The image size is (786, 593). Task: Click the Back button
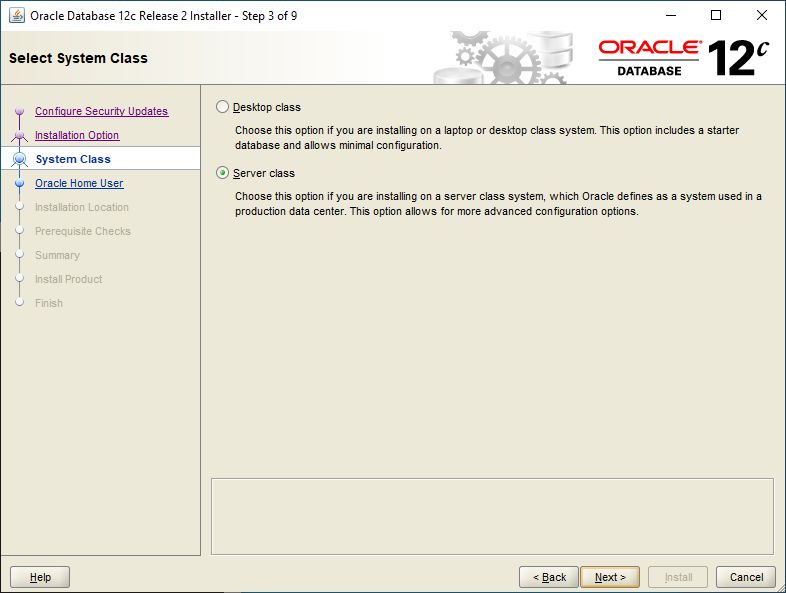(549, 577)
